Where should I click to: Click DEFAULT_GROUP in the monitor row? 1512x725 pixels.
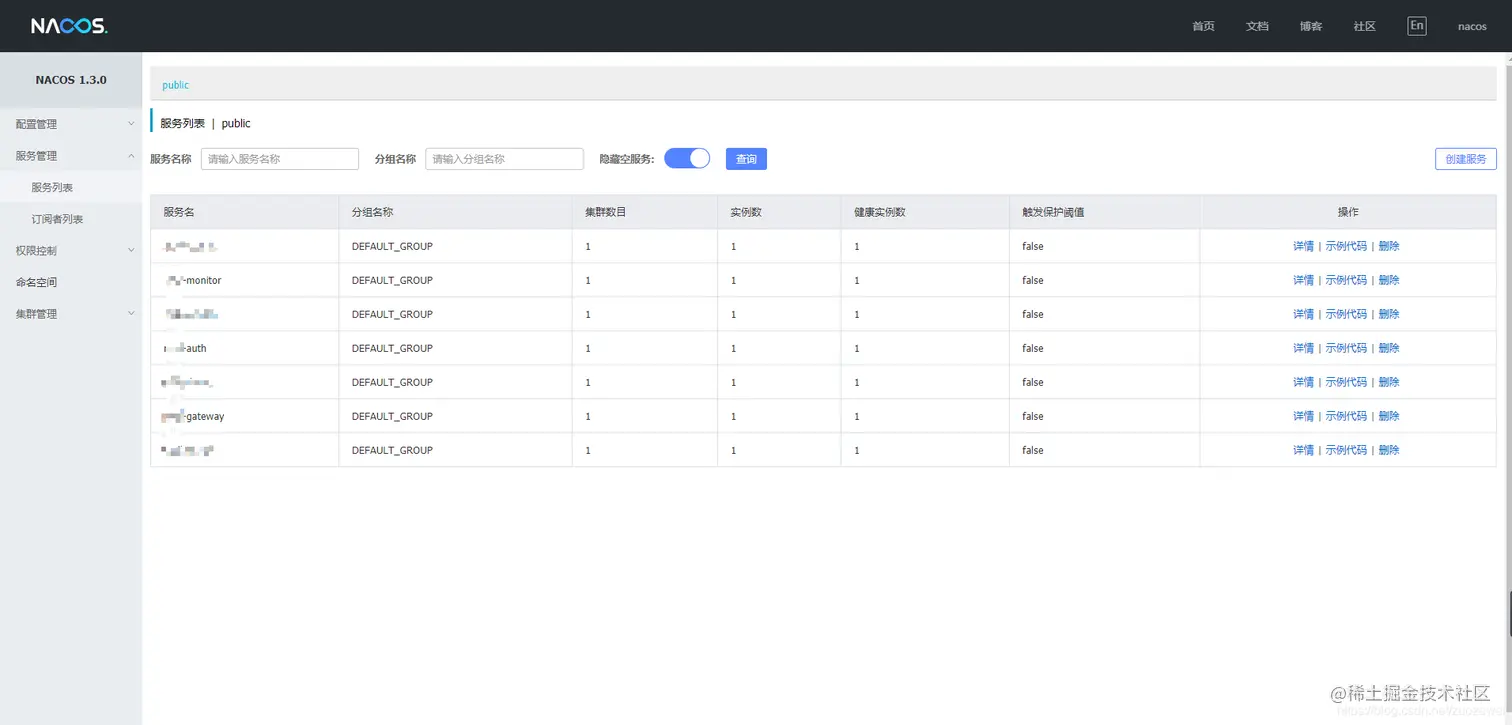tap(392, 280)
